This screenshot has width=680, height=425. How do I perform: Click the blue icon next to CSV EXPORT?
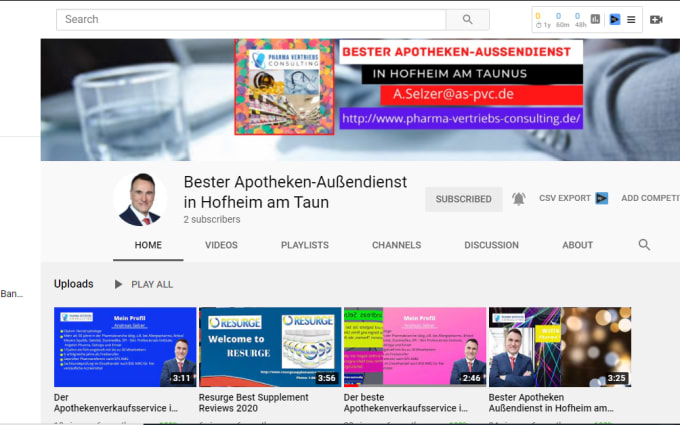(x=602, y=198)
